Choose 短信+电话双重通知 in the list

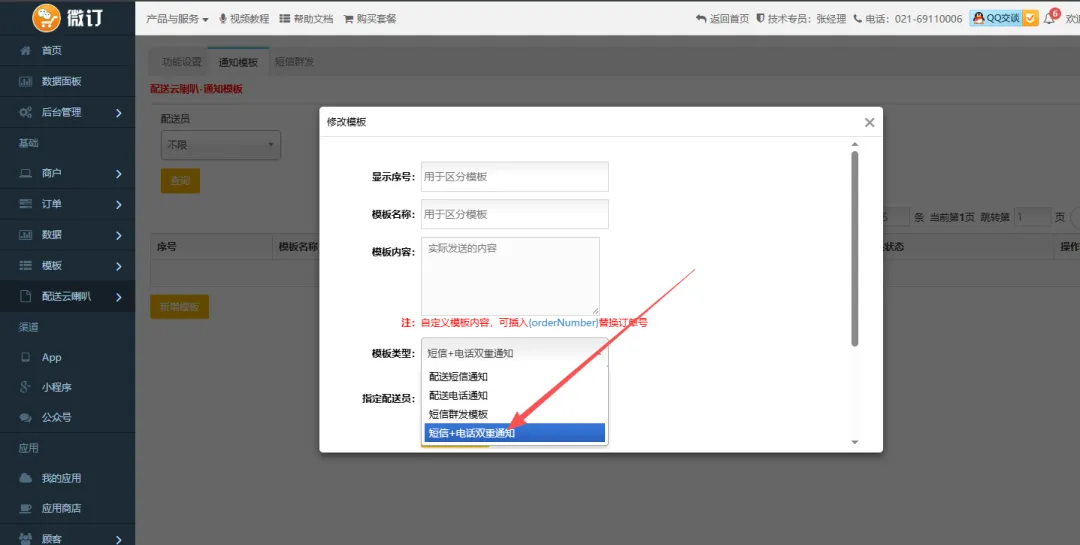515,433
